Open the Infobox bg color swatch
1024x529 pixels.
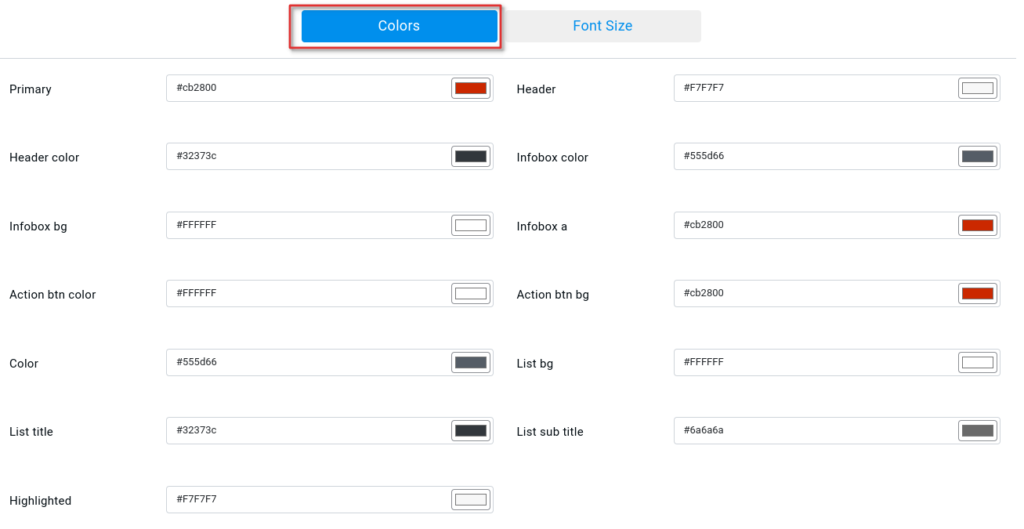coord(470,225)
